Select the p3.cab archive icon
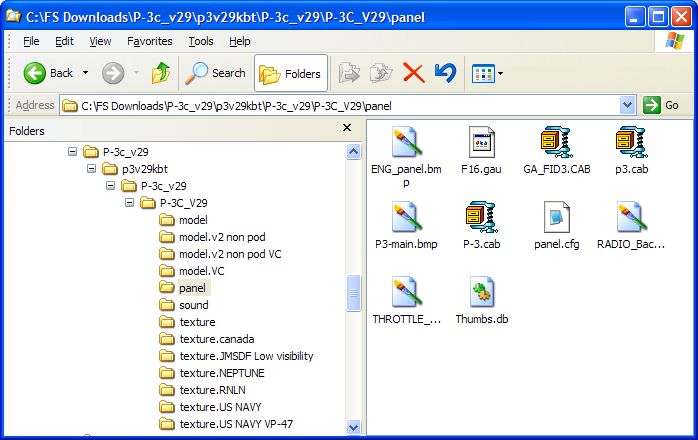The width and height of the screenshot is (698, 440). (631, 143)
